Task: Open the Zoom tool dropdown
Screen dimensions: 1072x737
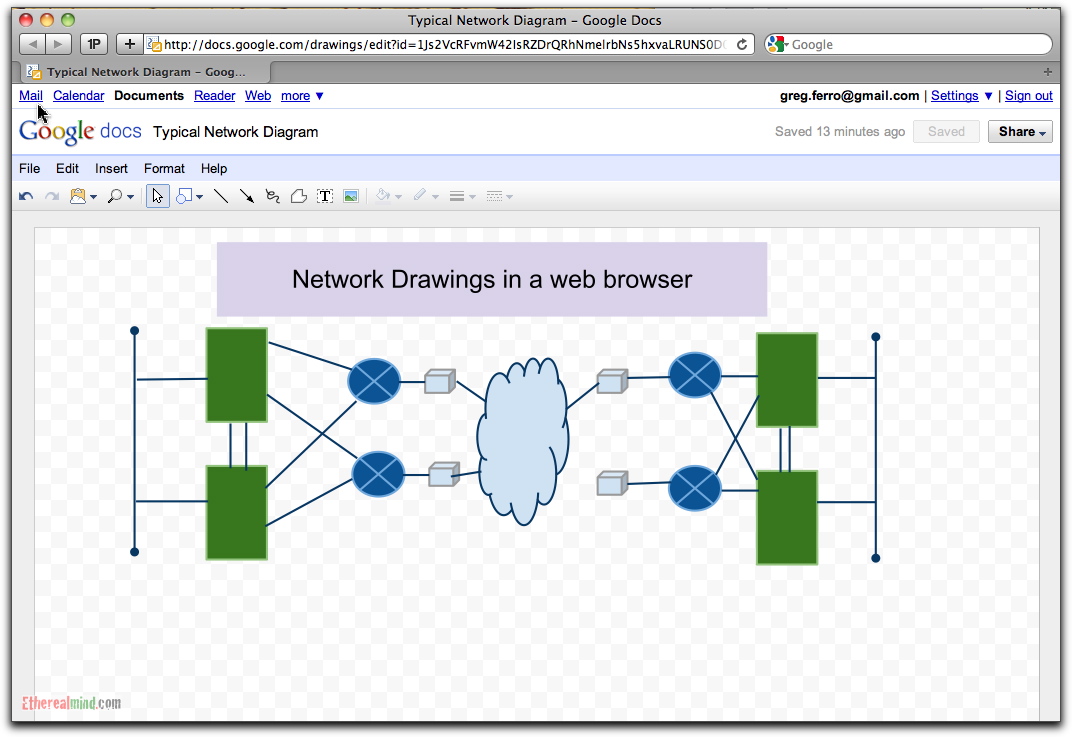Action: [130, 195]
